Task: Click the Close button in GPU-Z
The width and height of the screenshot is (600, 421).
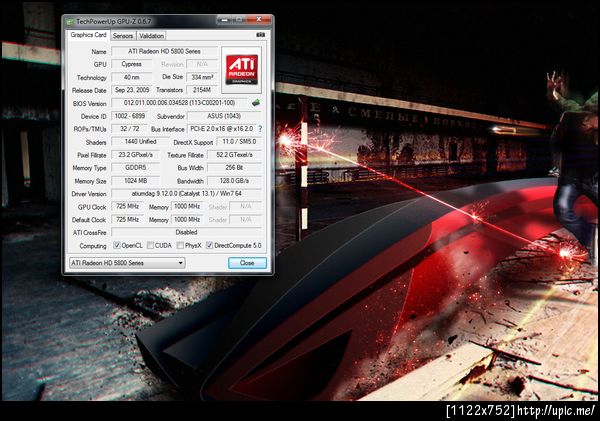Action: 247,263
